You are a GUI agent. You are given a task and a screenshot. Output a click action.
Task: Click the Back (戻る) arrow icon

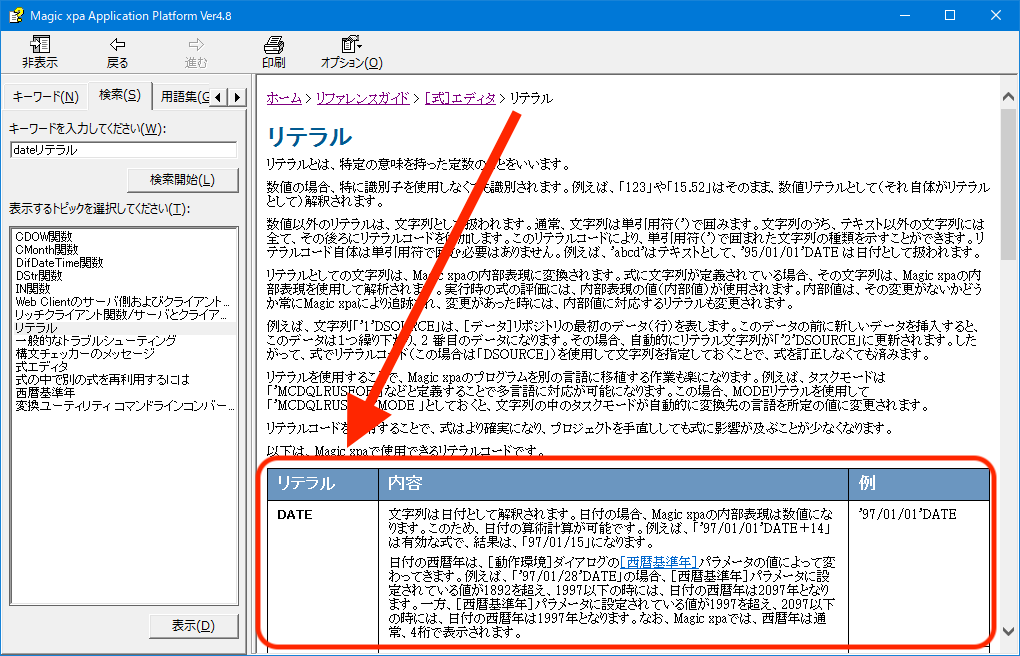pos(118,45)
